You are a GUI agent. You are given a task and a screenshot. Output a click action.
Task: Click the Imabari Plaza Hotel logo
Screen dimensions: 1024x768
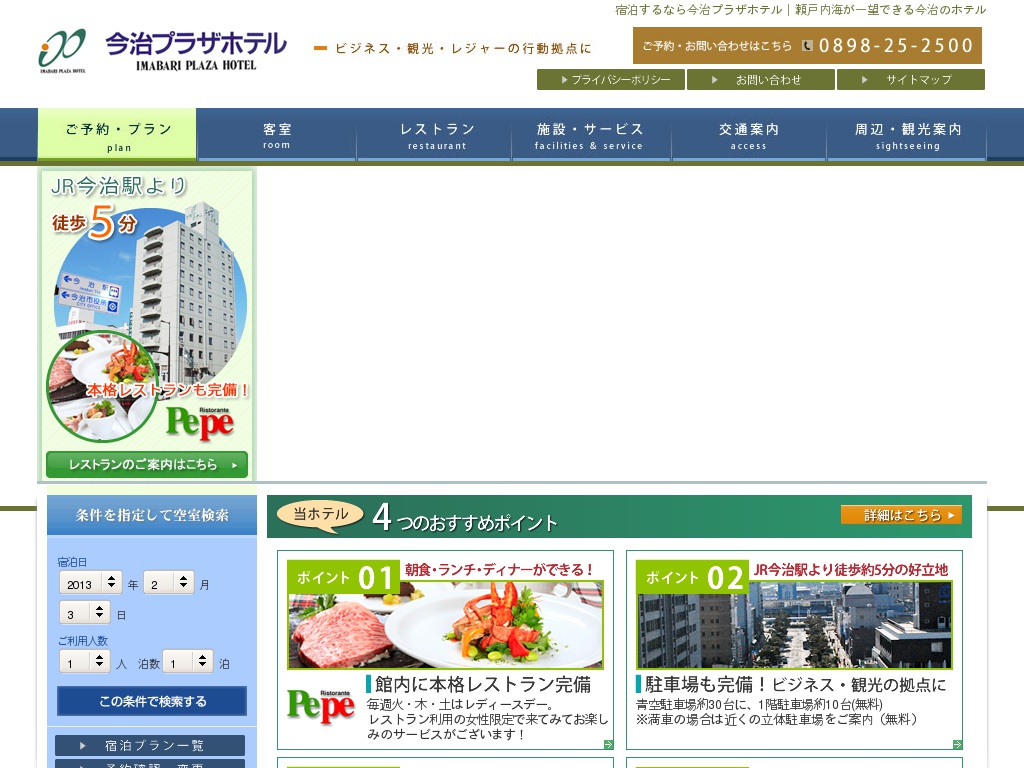click(x=163, y=50)
